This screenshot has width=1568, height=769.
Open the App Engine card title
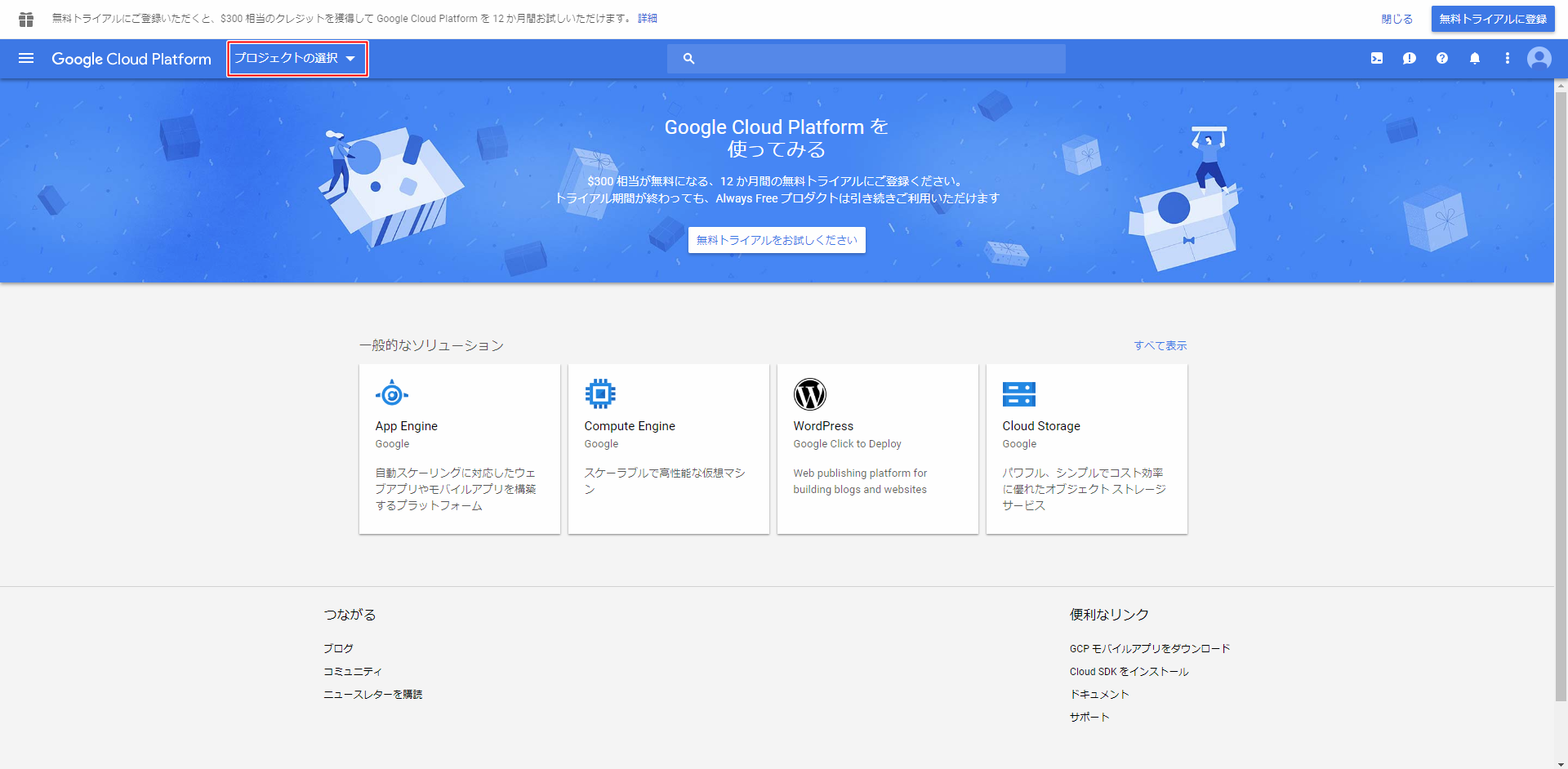pyautogui.click(x=407, y=426)
